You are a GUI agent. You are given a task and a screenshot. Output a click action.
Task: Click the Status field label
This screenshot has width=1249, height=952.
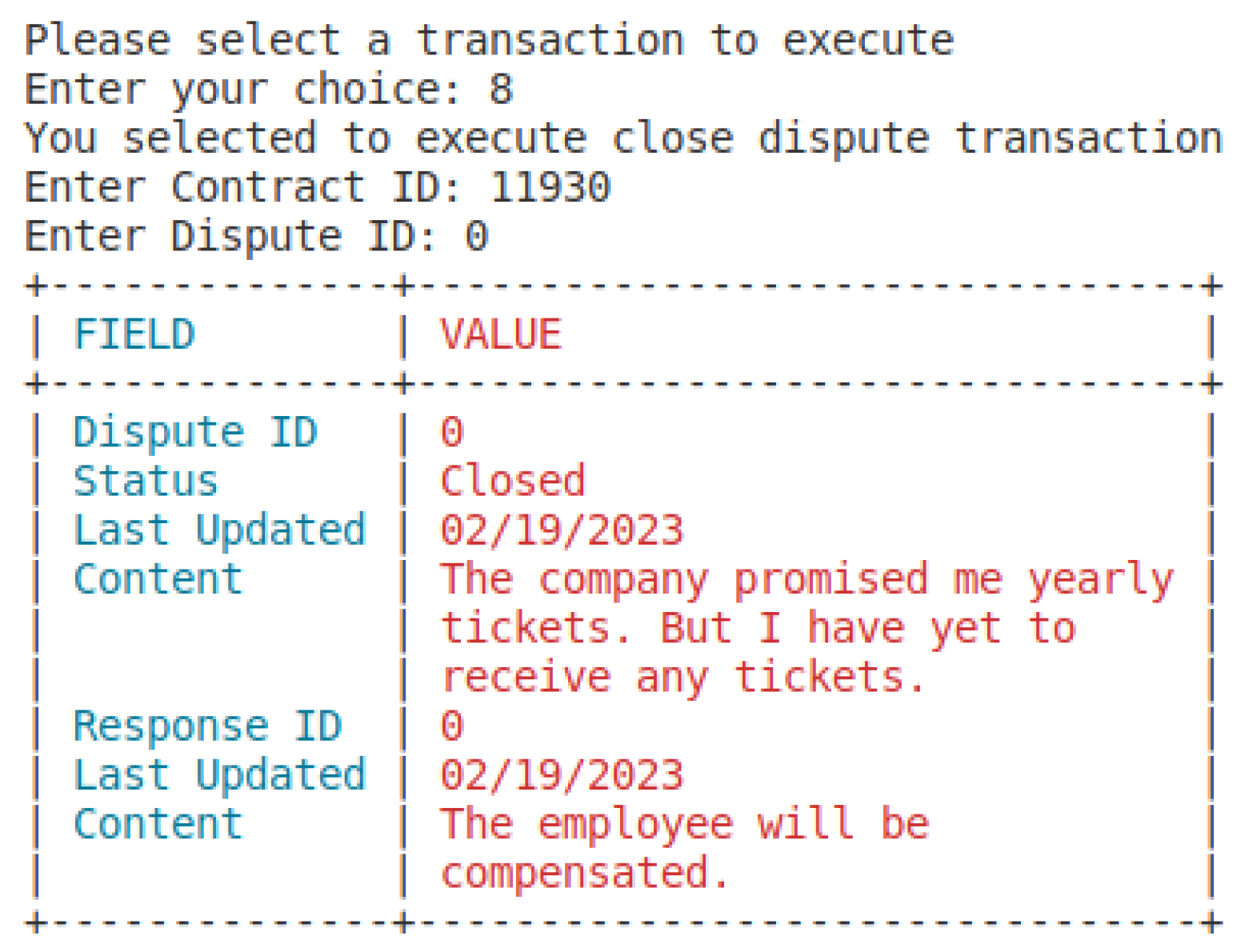pos(146,482)
